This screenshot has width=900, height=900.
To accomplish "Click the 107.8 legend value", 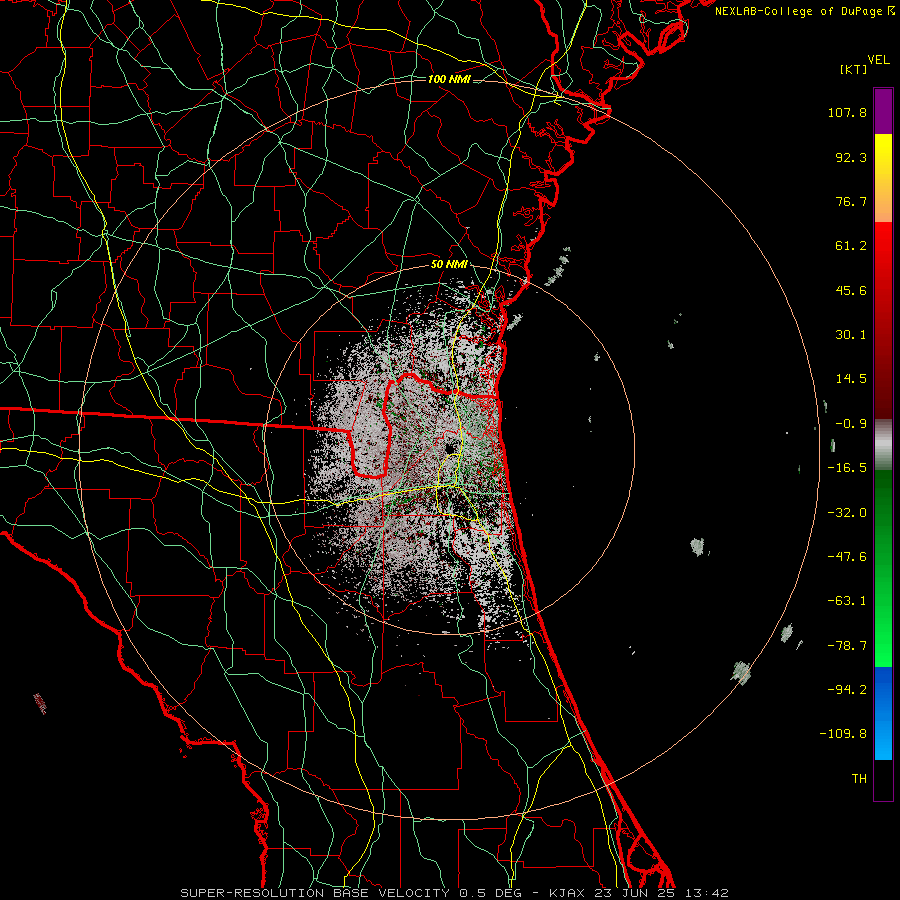I will tap(847, 112).
